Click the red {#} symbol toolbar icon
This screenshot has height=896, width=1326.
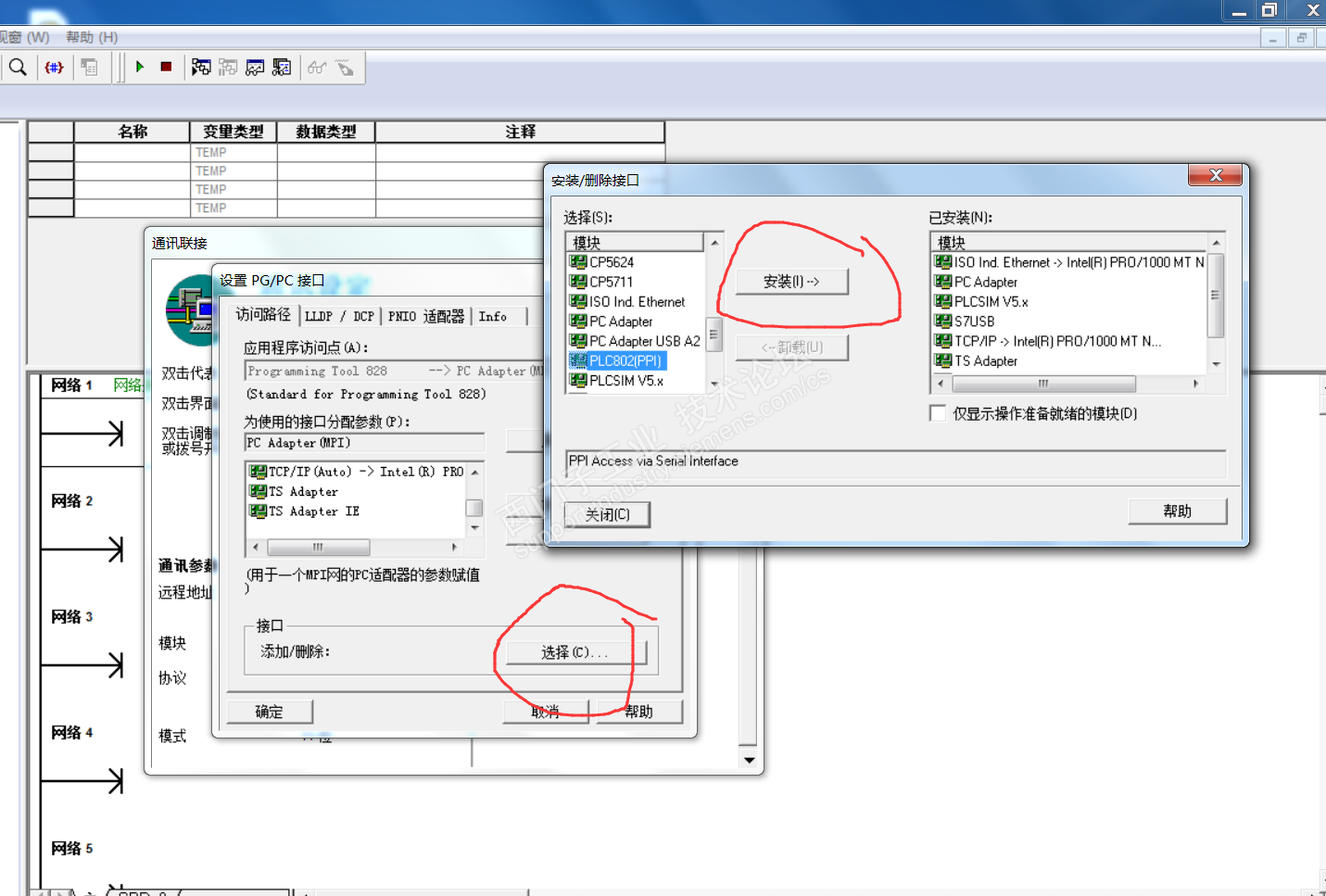pos(55,67)
